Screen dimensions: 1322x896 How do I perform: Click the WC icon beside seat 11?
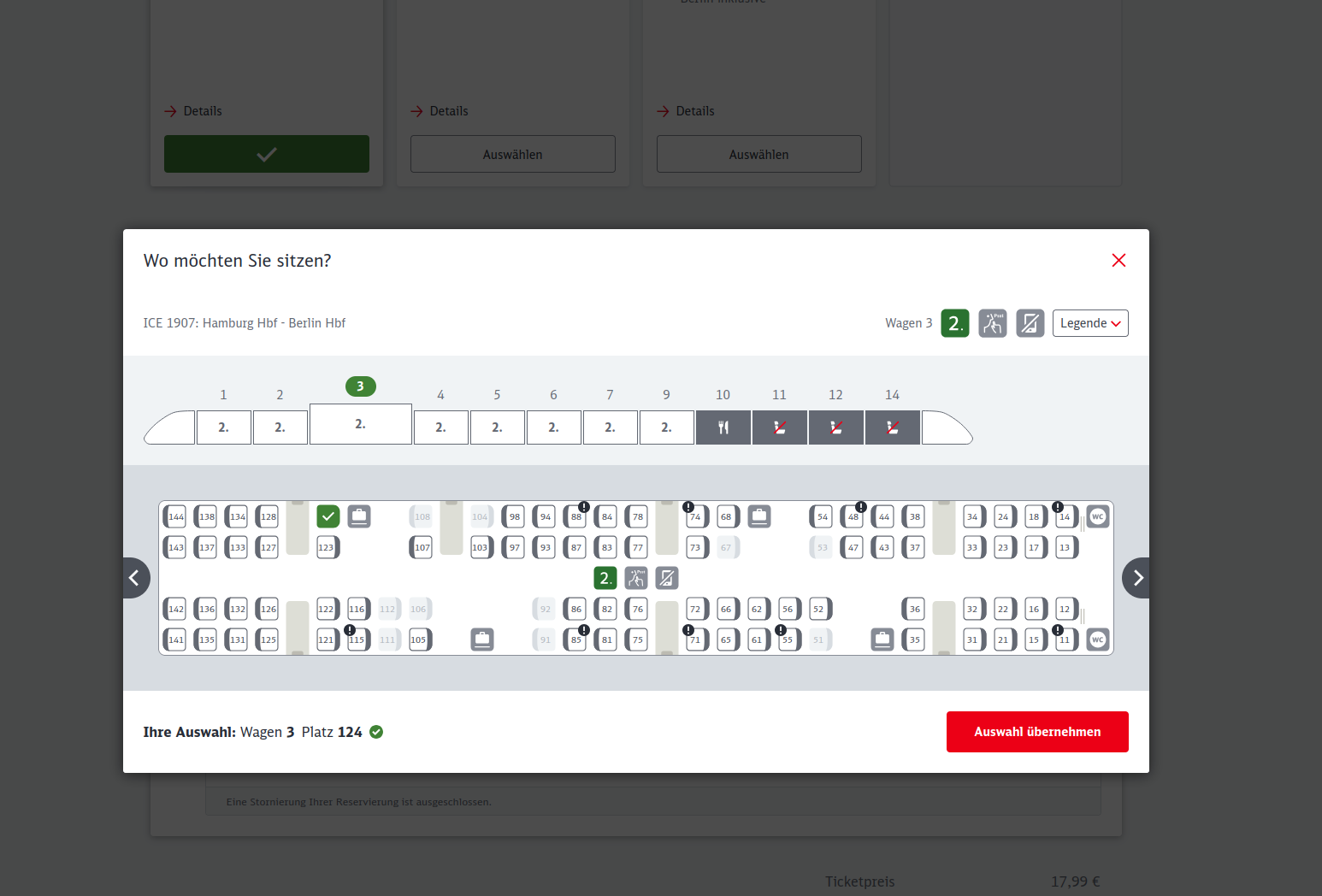point(1098,640)
